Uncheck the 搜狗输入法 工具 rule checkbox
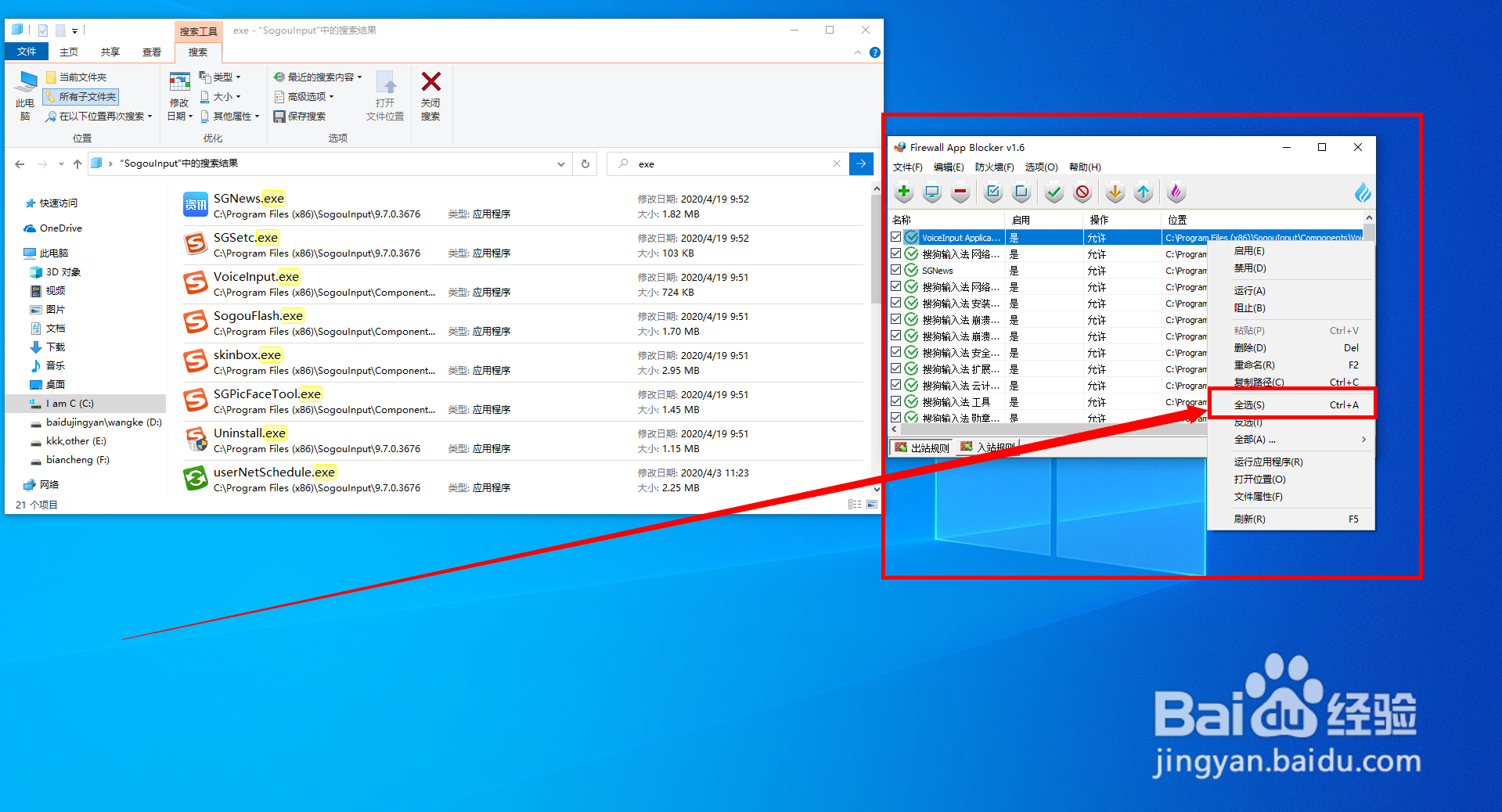This screenshot has height=812, width=1502. coord(895,401)
